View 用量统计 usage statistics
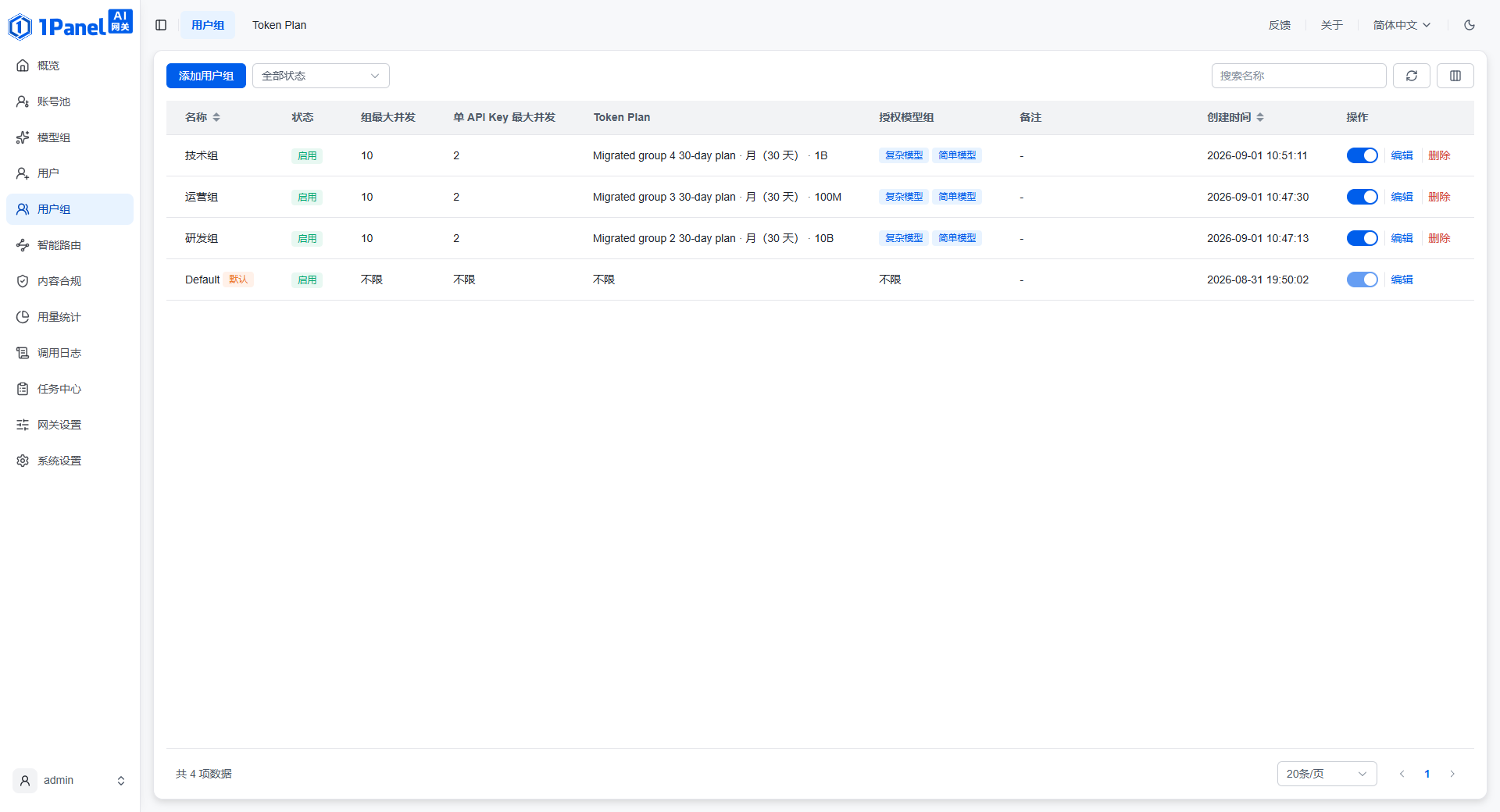1500x812 pixels. coord(70,317)
